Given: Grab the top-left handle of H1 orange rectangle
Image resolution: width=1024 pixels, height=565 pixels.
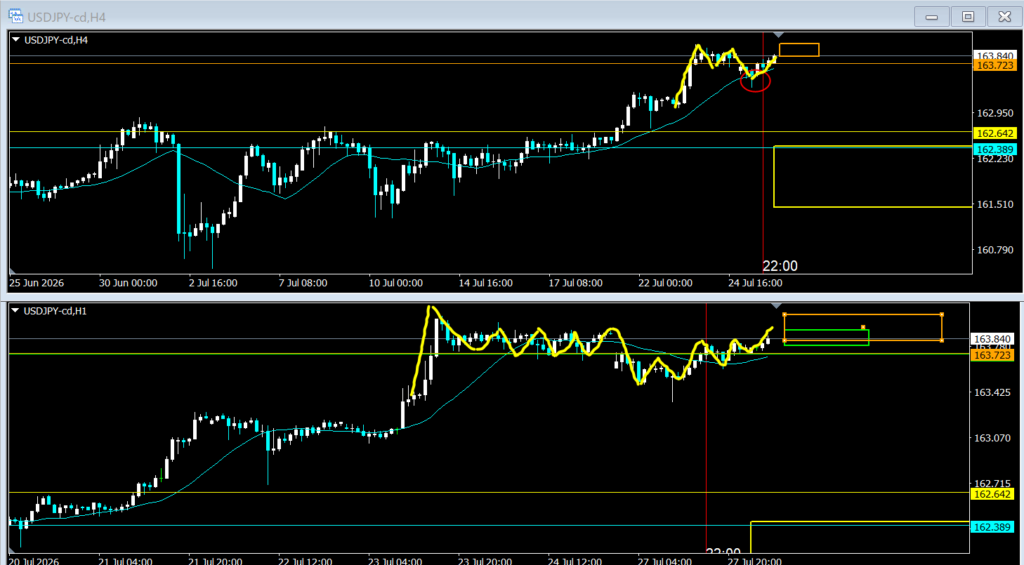Looking at the screenshot, I should click(x=784, y=314).
